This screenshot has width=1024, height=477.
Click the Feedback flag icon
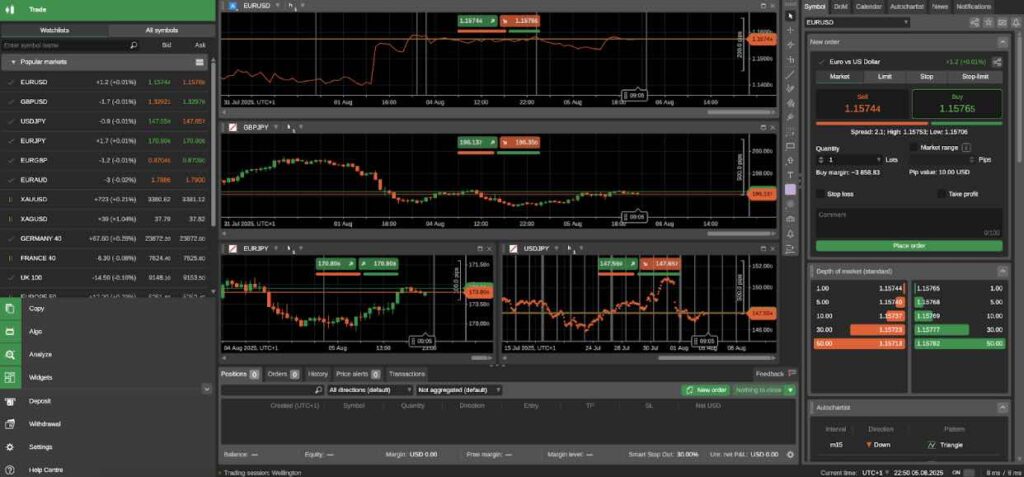[x=792, y=374]
